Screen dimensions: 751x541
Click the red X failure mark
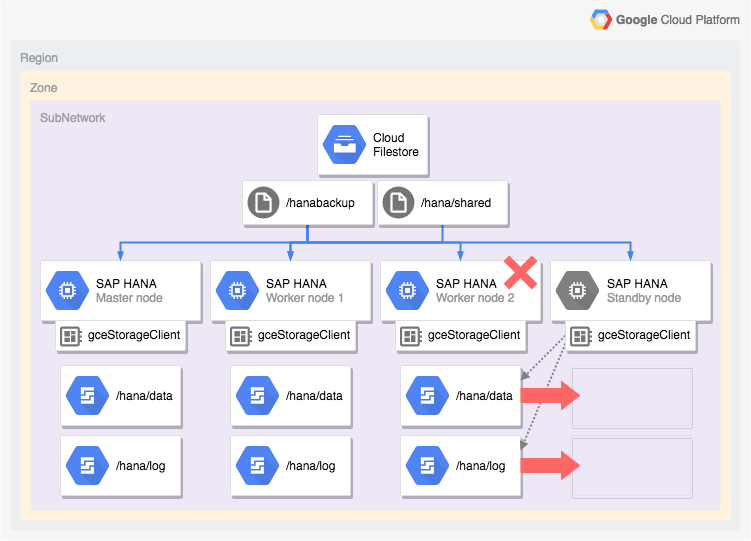[519, 272]
